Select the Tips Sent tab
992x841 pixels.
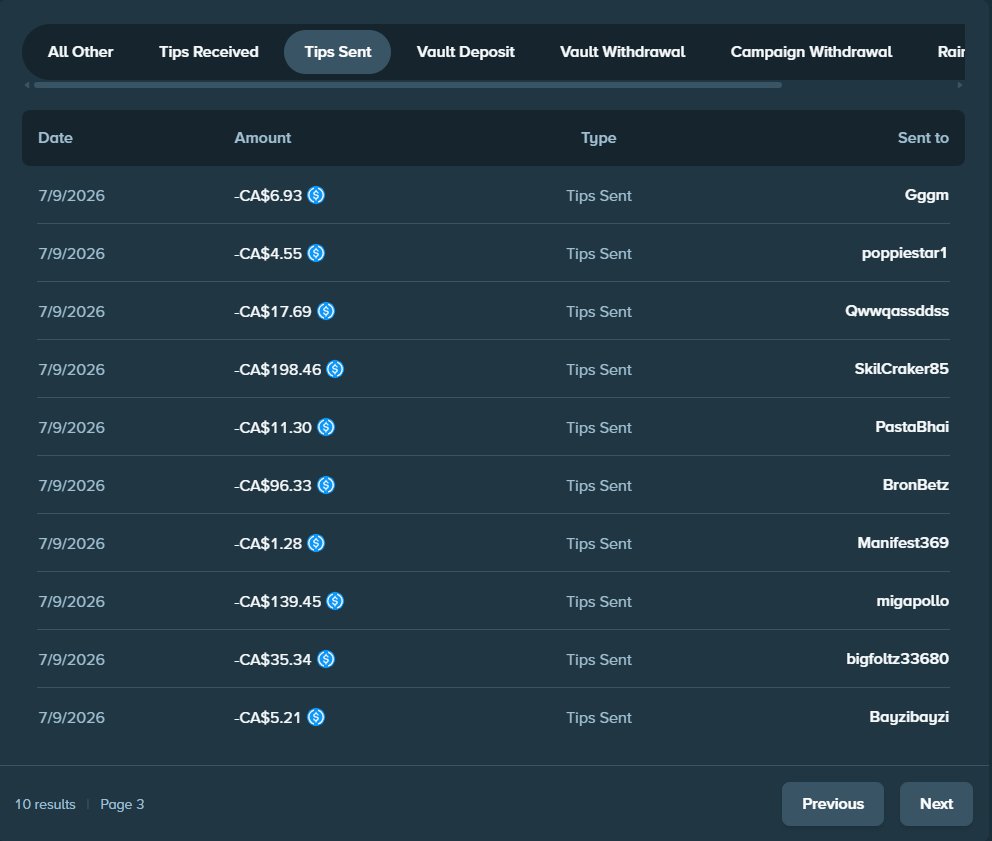coord(337,52)
